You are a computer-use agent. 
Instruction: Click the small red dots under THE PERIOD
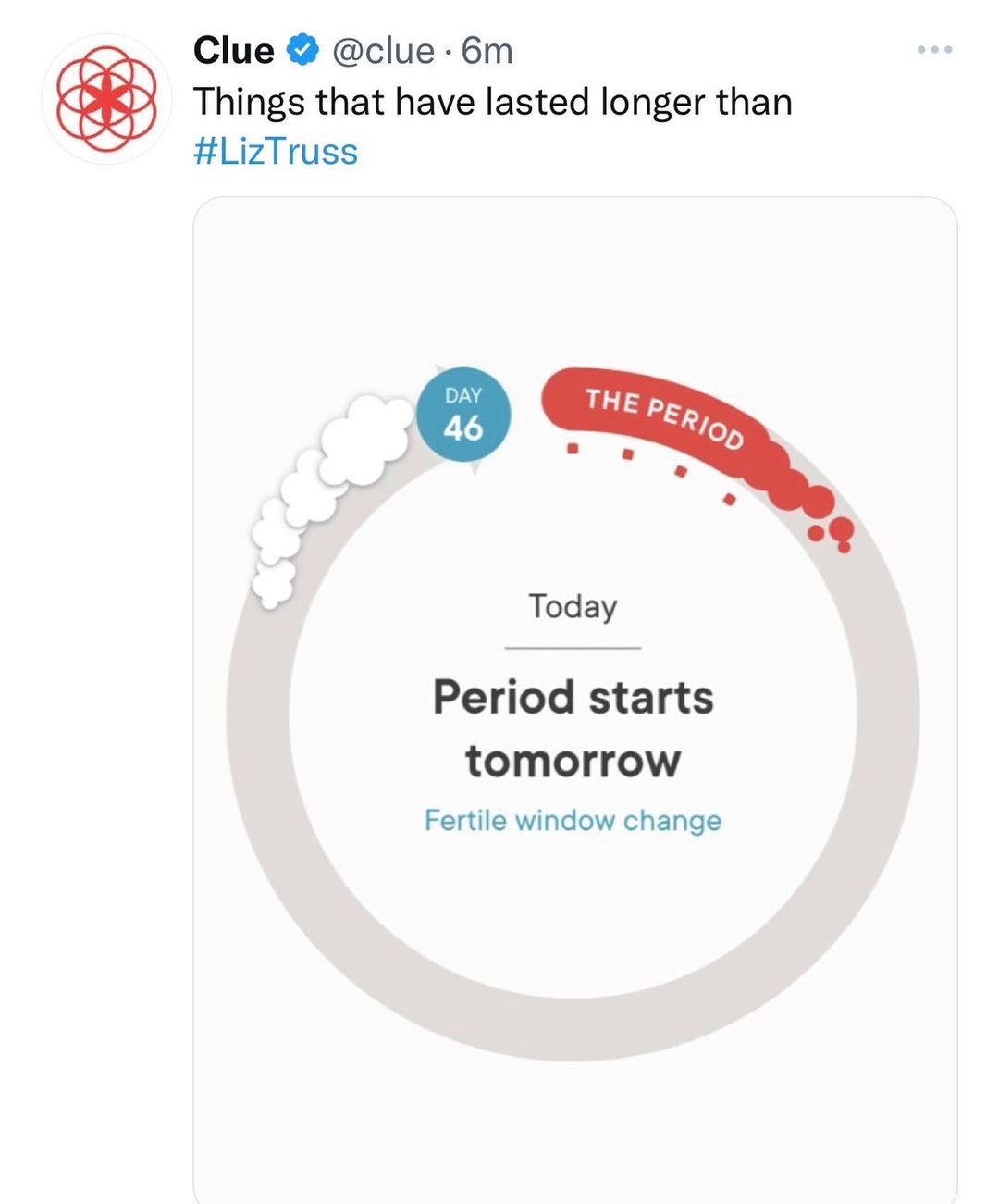click(x=652, y=465)
